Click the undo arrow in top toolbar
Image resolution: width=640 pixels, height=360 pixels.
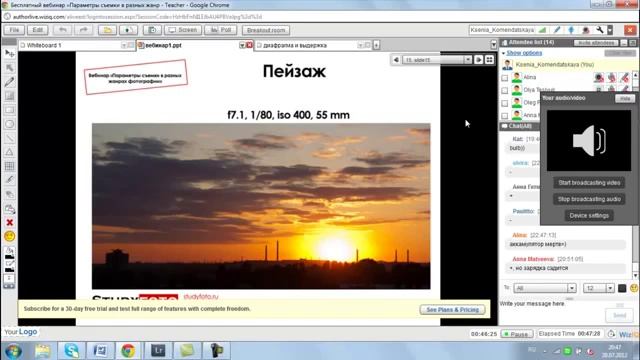coord(62,30)
